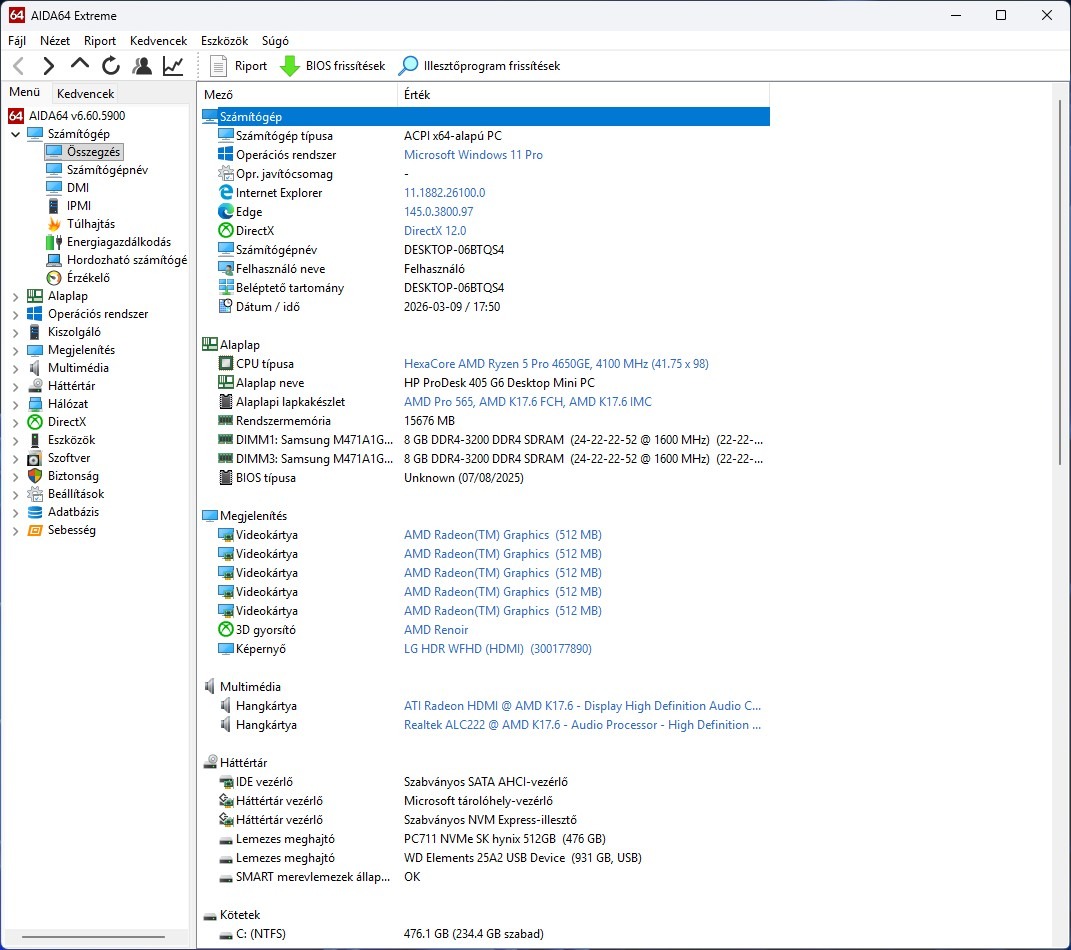Expand the Sebesség tree node
This screenshot has height=950, width=1071.
tap(15, 531)
